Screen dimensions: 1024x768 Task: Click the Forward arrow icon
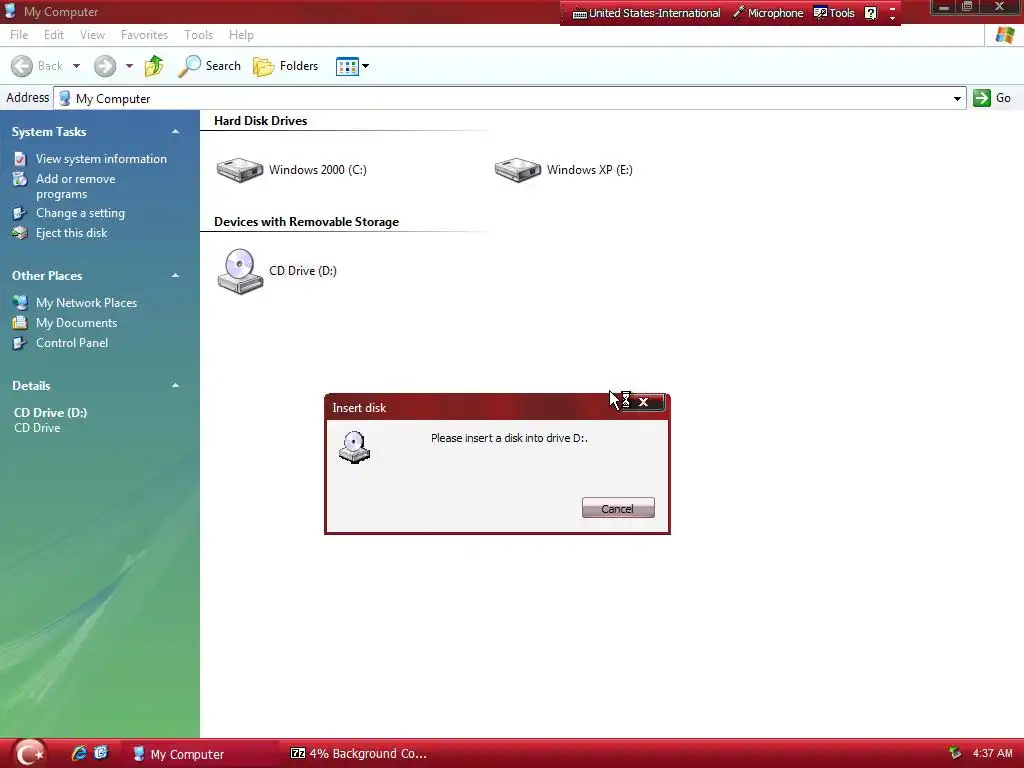click(104, 66)
